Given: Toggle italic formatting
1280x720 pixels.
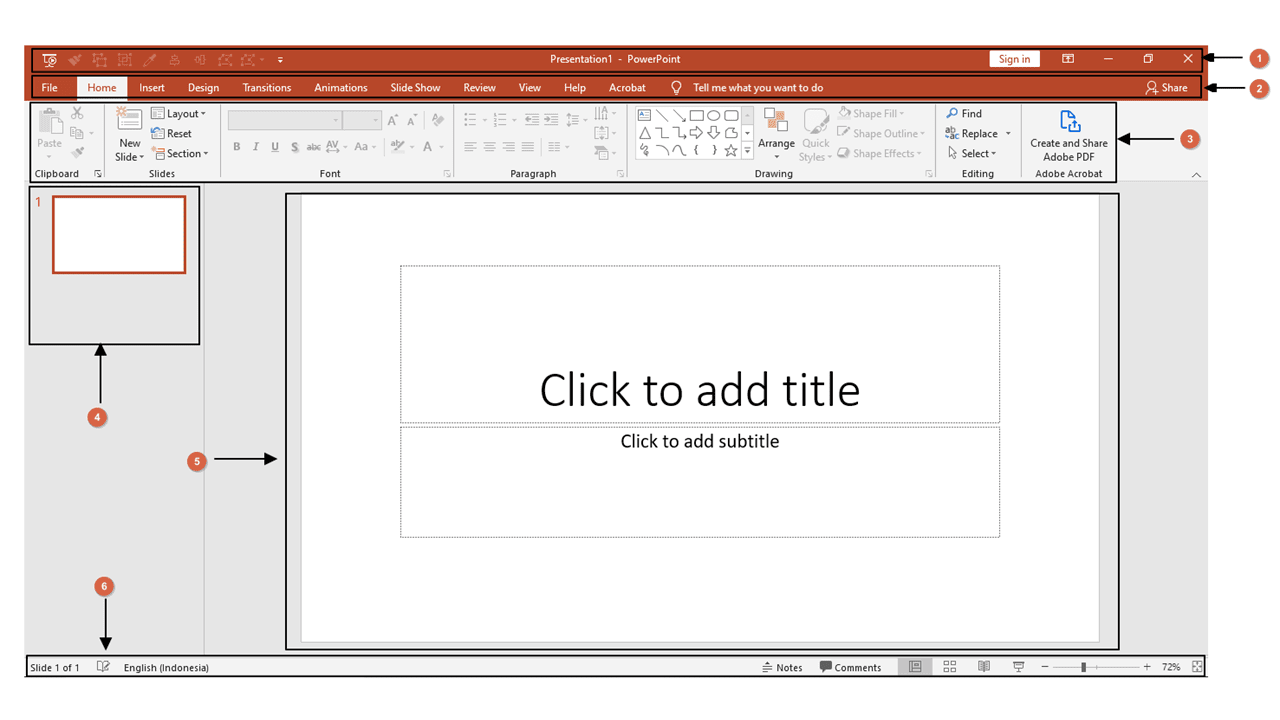Looking at the screenshot, I should point(255,146).
